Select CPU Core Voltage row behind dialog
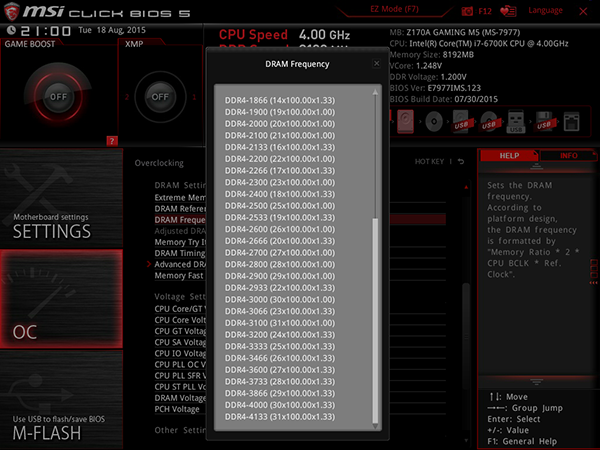The width and height of the screenshot is (600, 450). coord(180,320)
